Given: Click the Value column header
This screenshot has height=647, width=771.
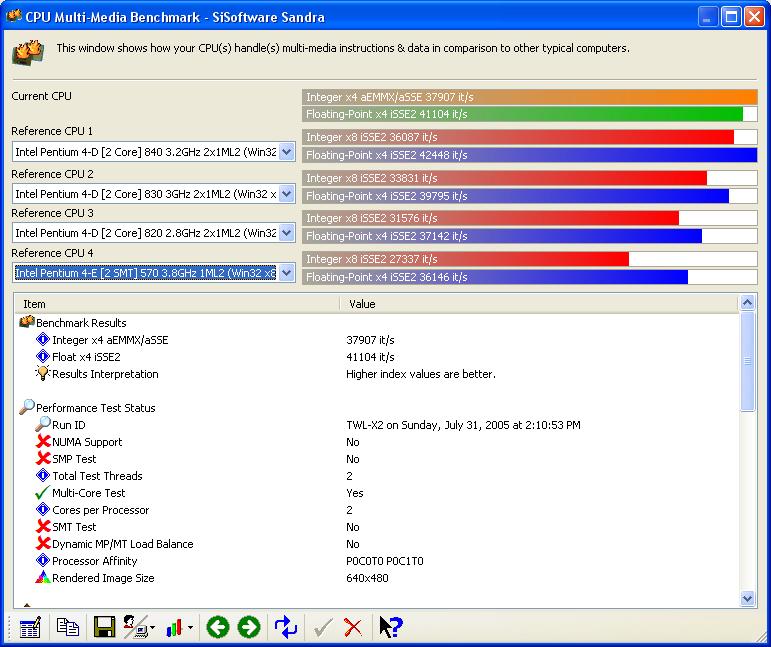Looking at the screenshot, I should pos(539,304).
